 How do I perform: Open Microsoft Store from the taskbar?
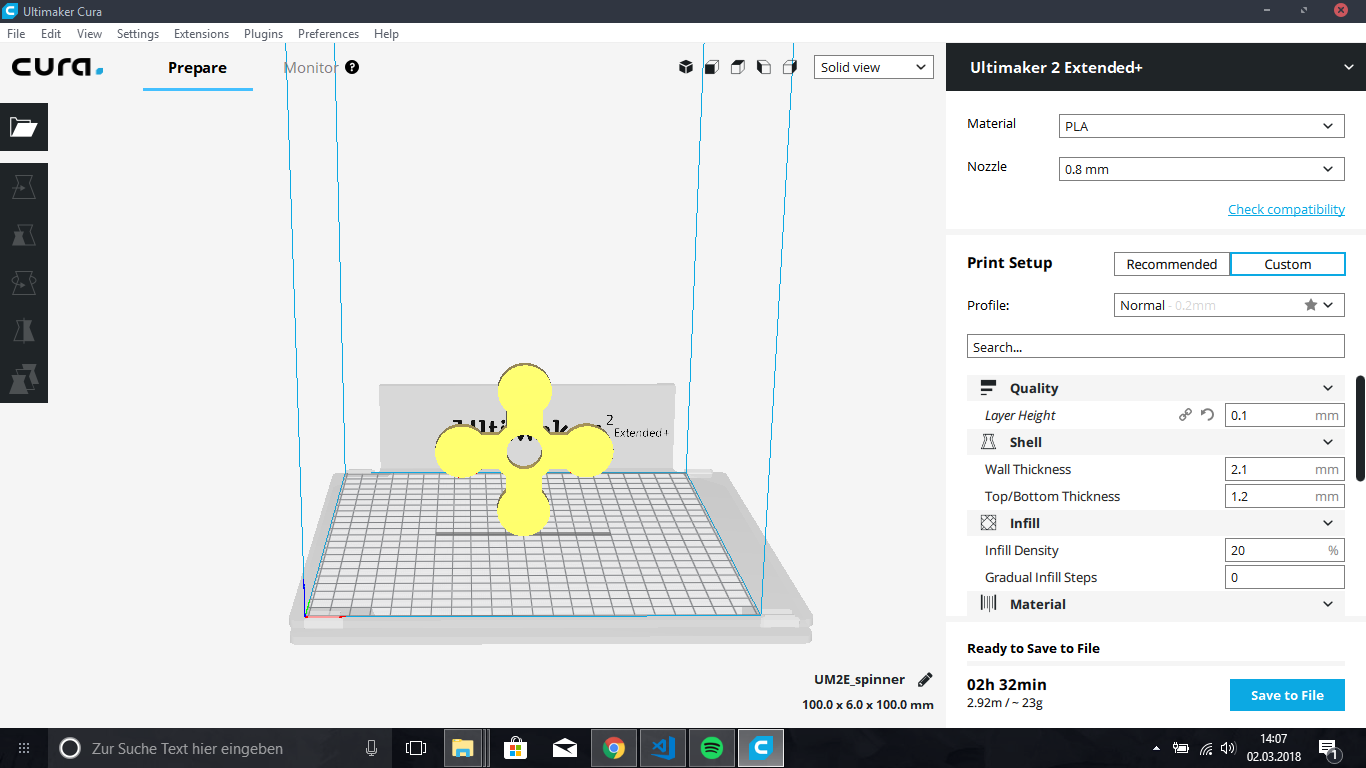pyautogui.click(x=515, y=748)
